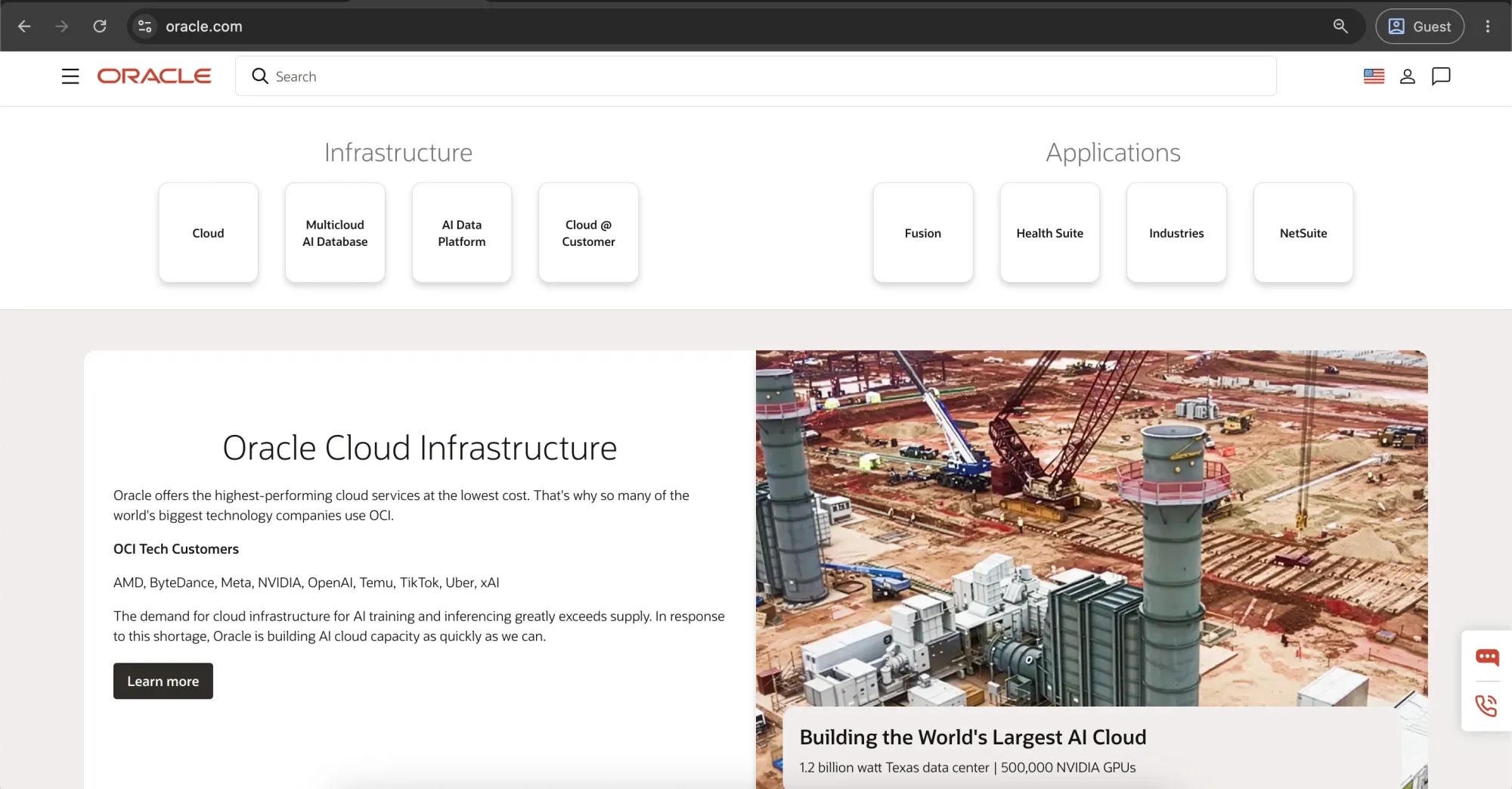Open the Contact chat bubble icon in header
The width and height of the screenshot is (1512, 789).
(1441, 76)
